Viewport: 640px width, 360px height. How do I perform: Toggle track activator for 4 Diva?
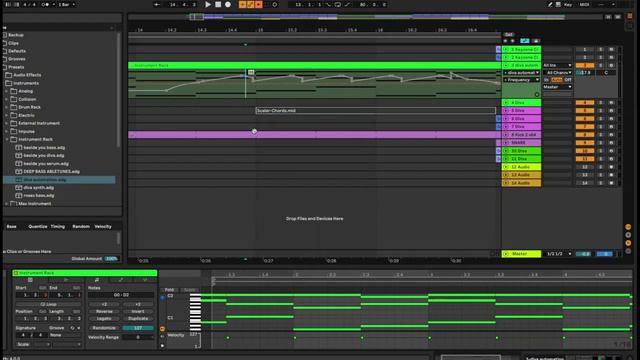point(584,103)
